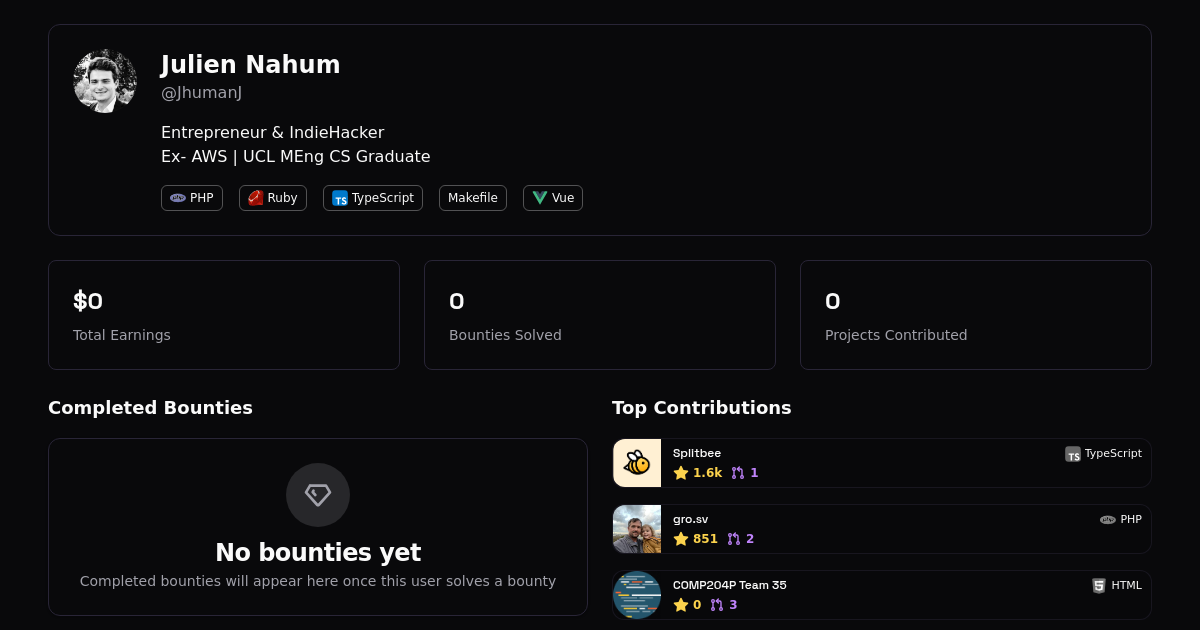Click the @JhumanJ username handle
The width and height of the screenshot is (1200, 630).
[201, 93]
